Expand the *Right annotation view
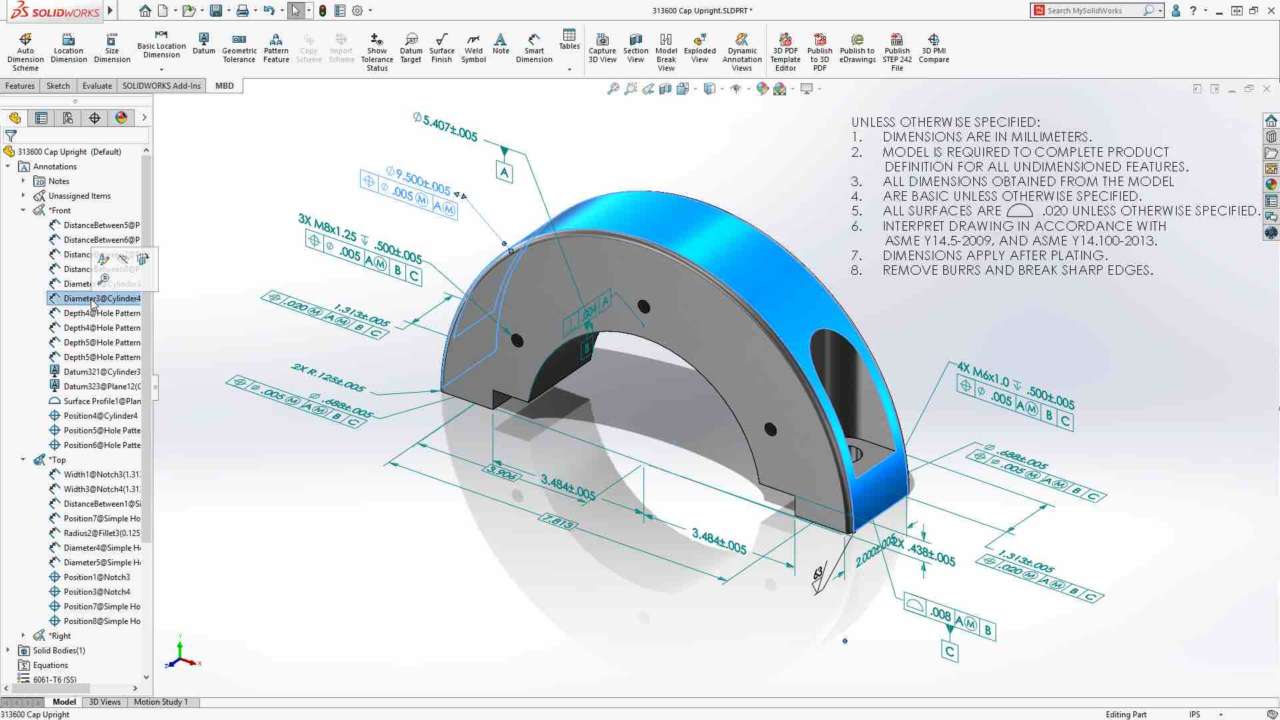Viewport: 1280px width, 720px height. click(x=23, y=636)
